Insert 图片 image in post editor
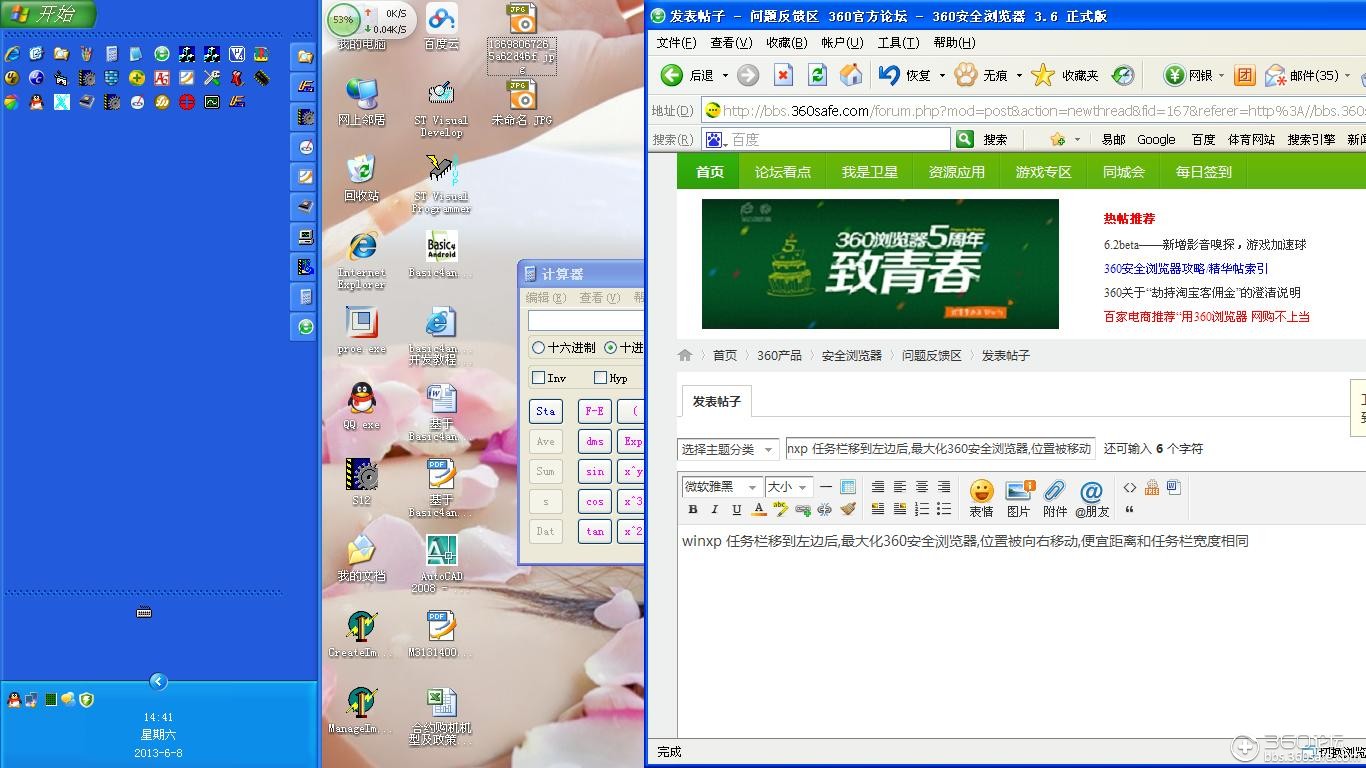Image resolution: width=1366 pixels, height=768 pixels. pyautogui.click(x=1018, y=497)
